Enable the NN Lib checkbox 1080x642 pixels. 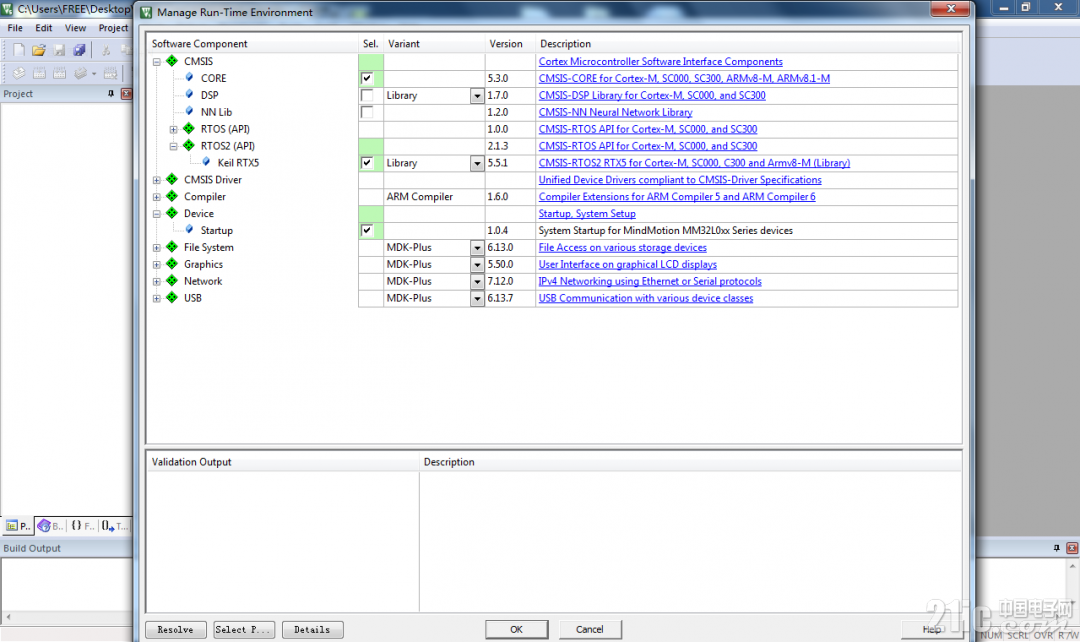(367, 112)
